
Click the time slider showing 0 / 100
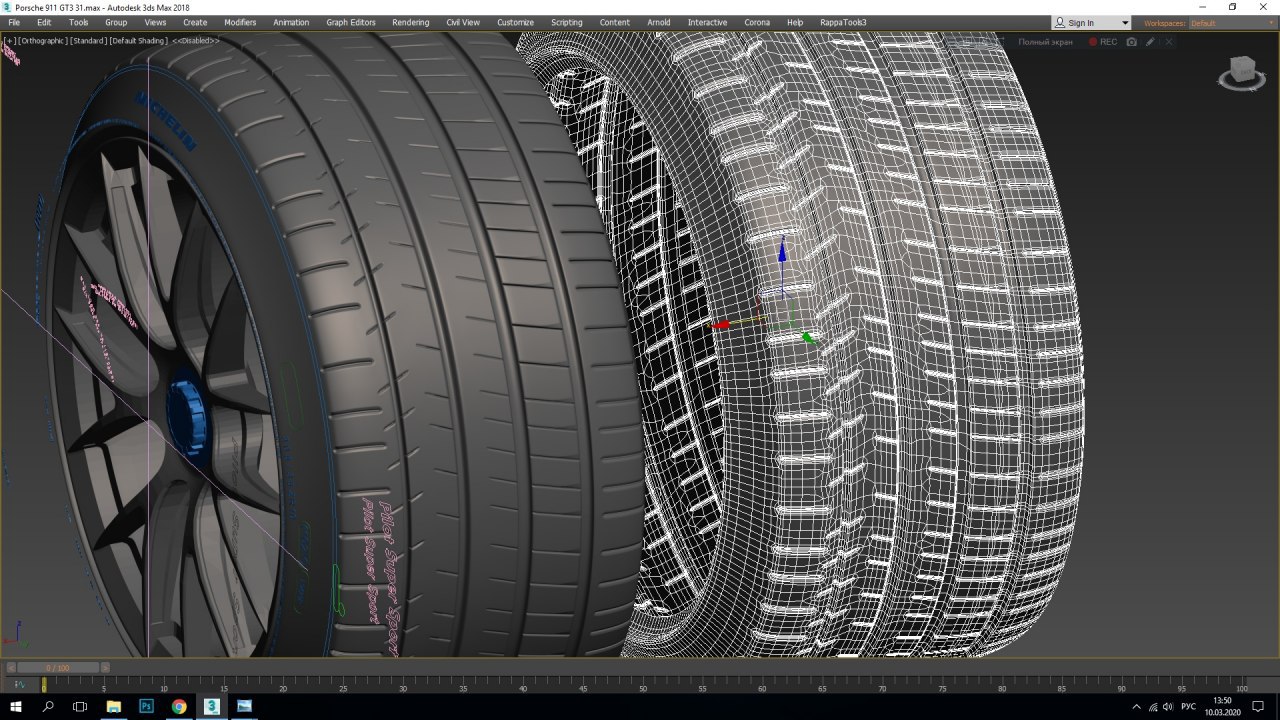[x=57, y=667]
